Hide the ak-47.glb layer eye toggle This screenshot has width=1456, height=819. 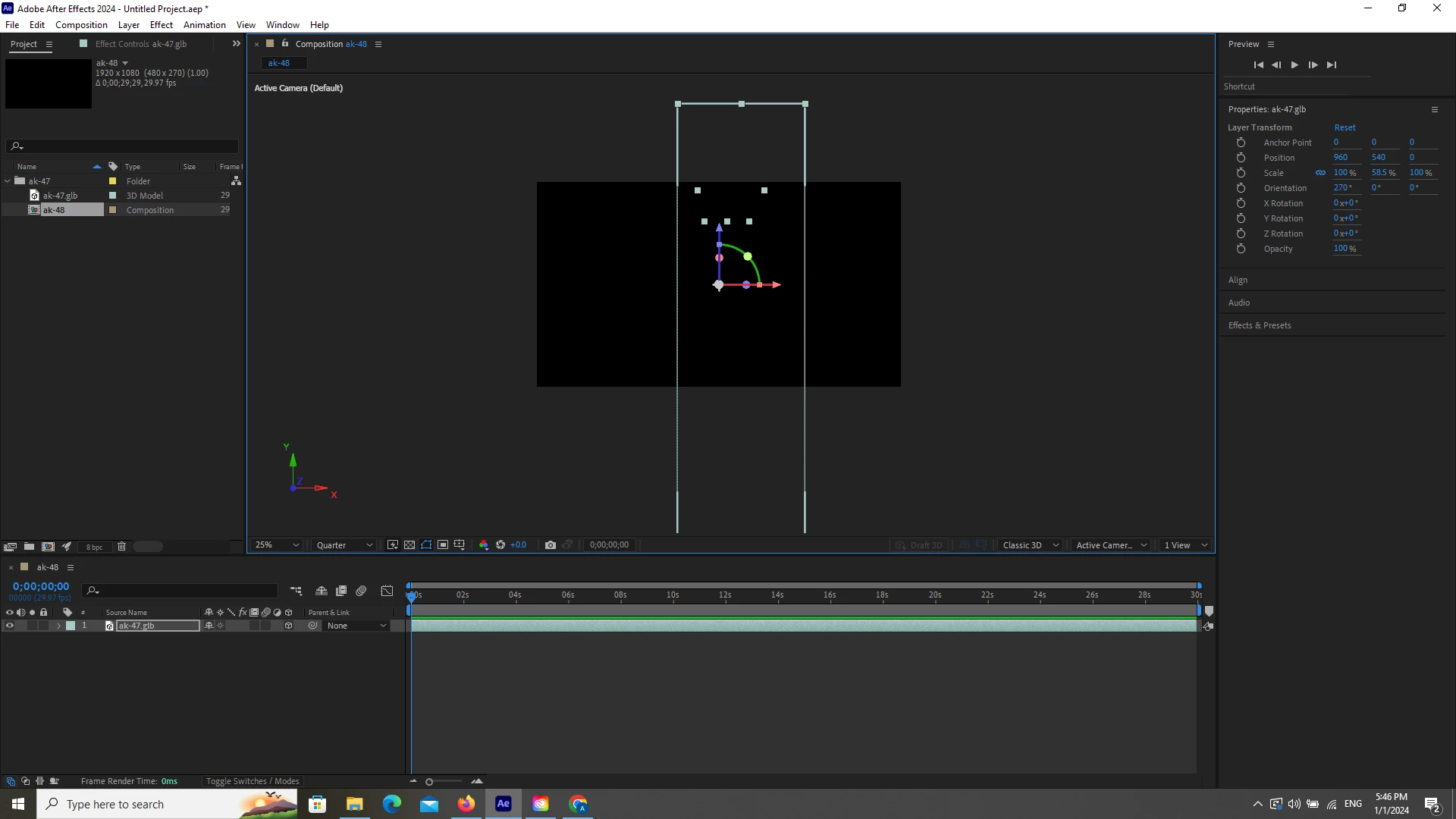tap(9, 626)
